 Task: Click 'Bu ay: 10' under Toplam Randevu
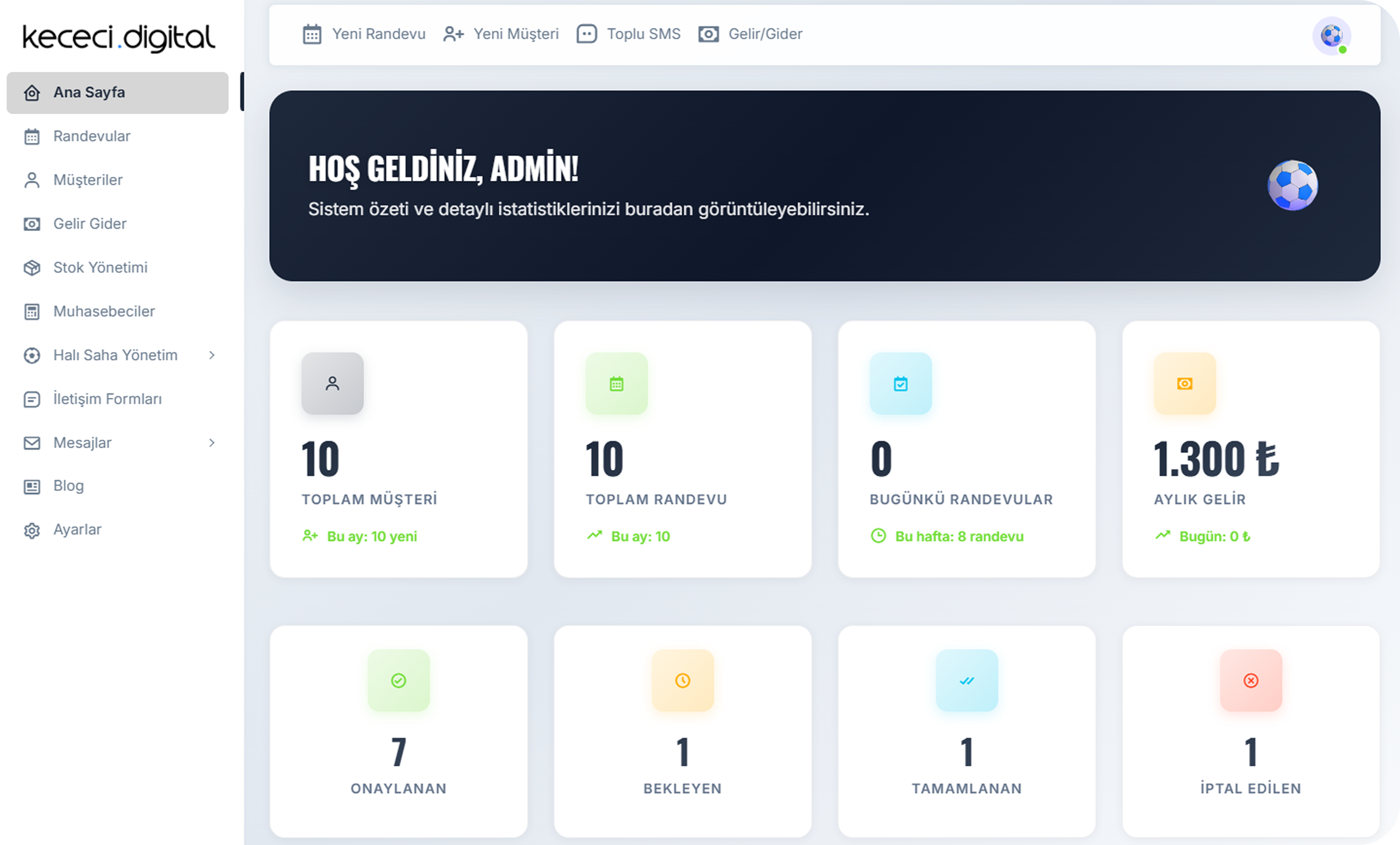[x=640, y=537]
